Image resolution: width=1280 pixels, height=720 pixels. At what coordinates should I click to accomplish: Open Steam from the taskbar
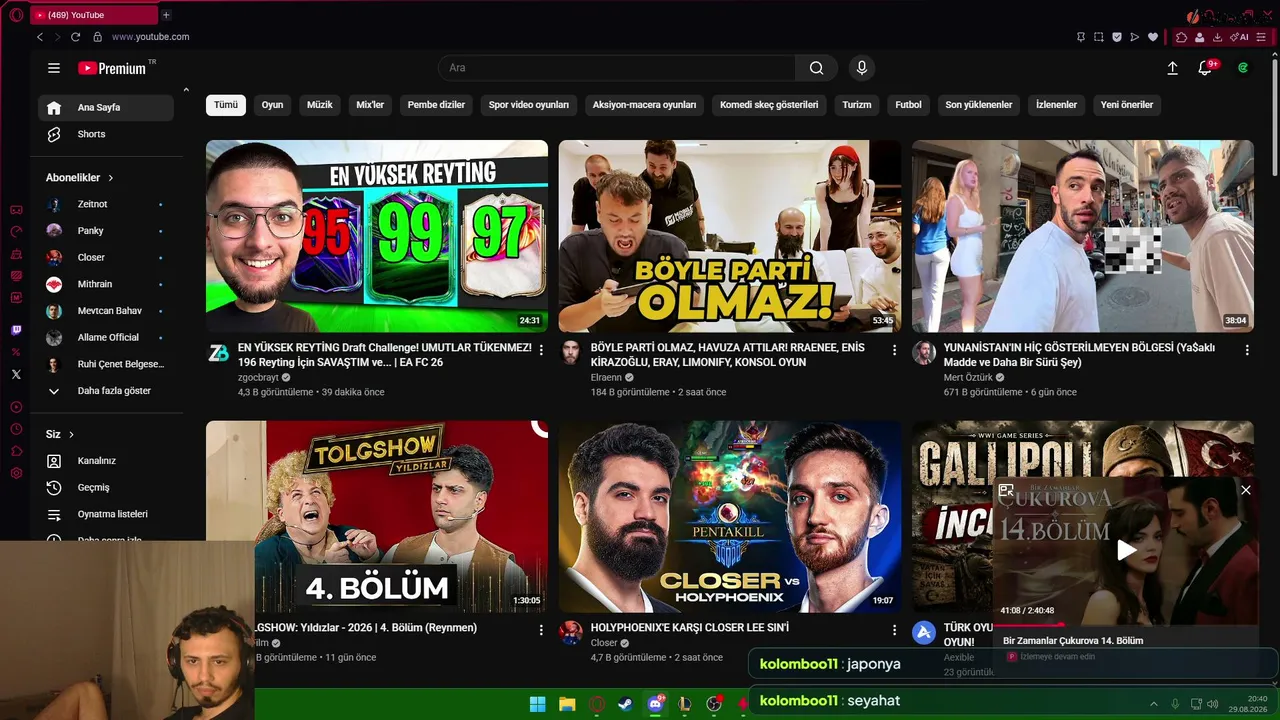point(625,704)
